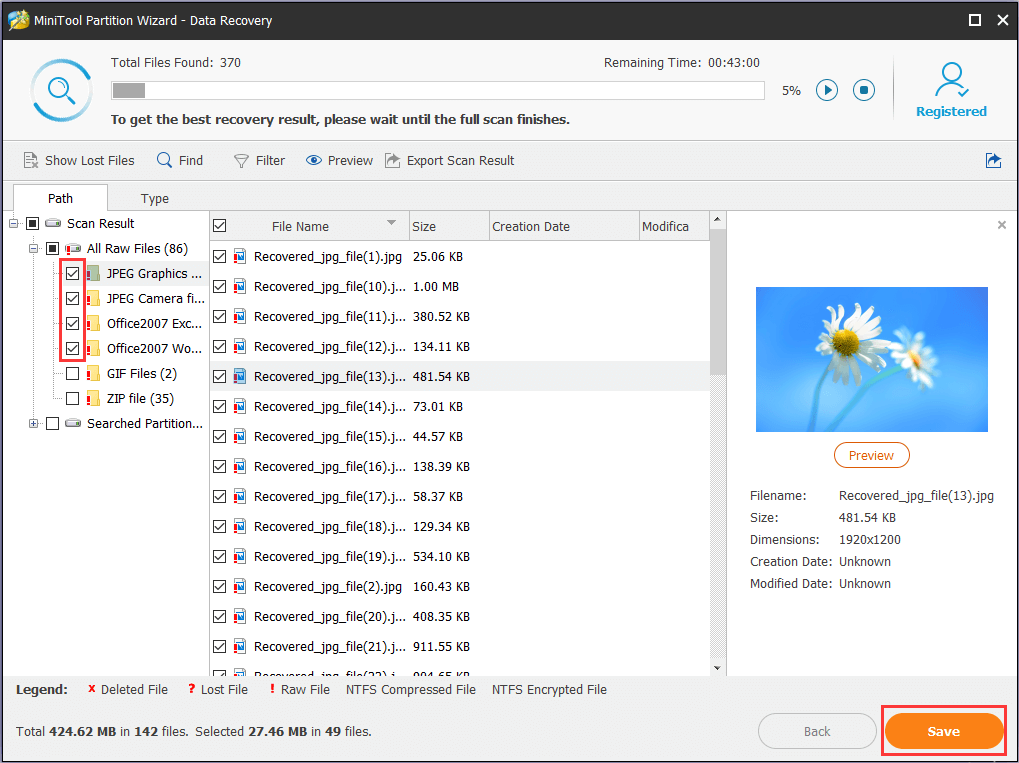Uncheck the JPEG Graphics files folder
Image resolution: width=1019 pixels, height=763 pixels.
72,273
